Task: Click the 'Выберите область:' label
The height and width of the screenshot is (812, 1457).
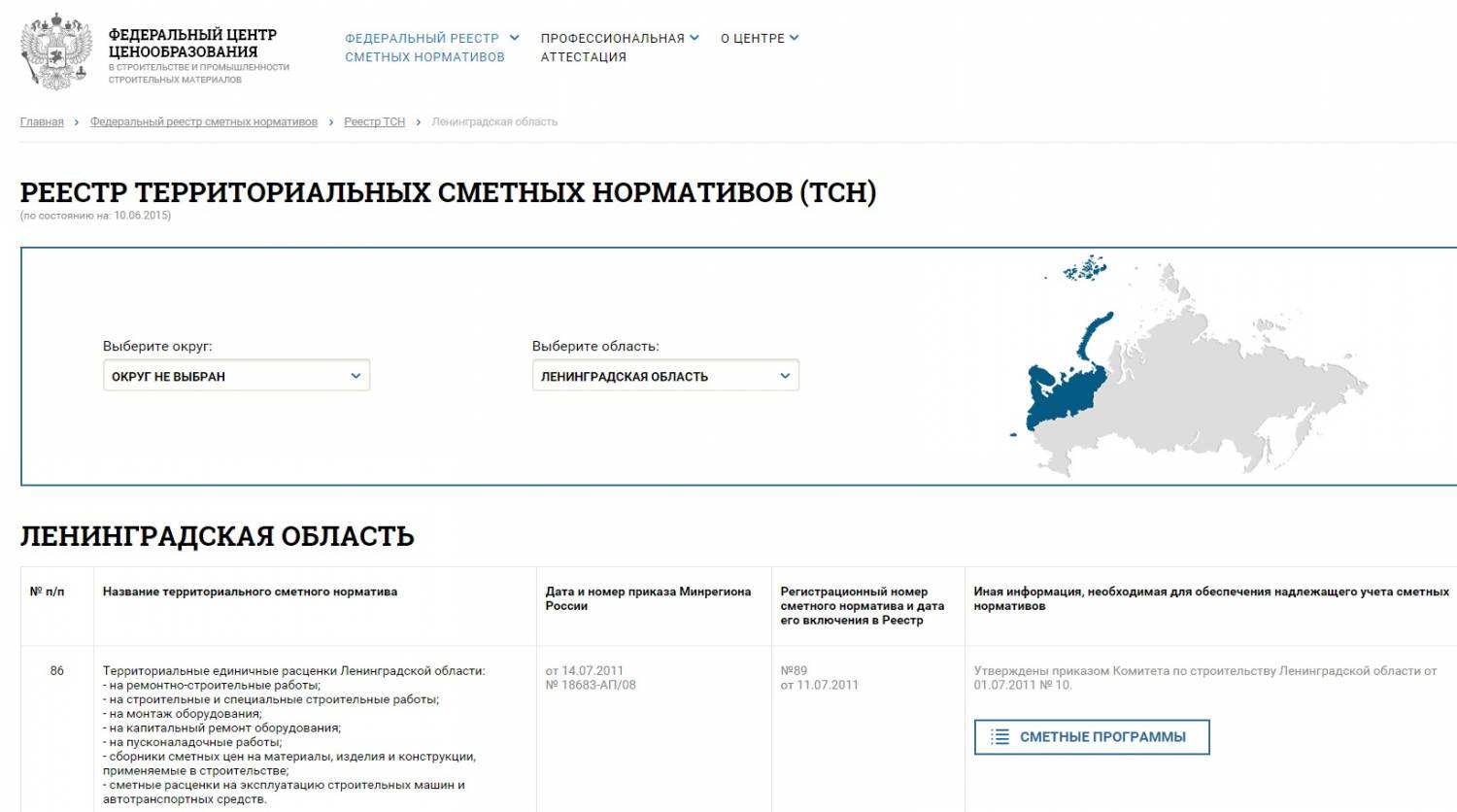Action: pos(595,346)
